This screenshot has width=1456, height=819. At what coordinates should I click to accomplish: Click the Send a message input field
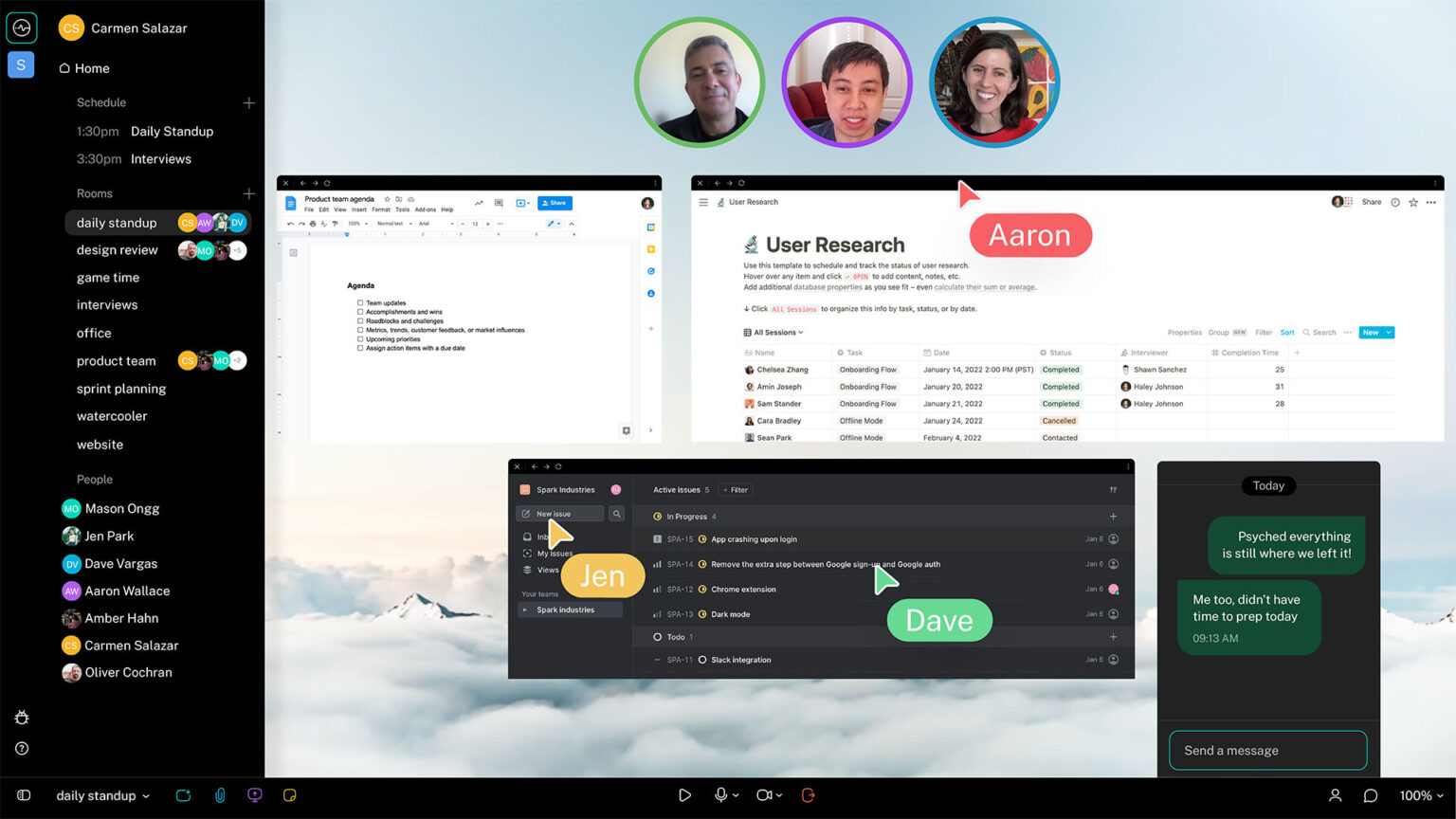(x=1267, y=750)
